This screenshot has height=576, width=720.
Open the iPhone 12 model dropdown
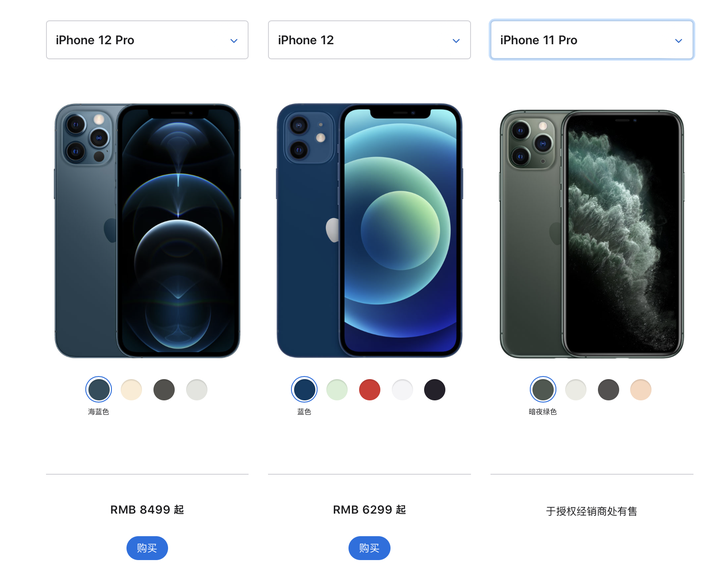369,40
